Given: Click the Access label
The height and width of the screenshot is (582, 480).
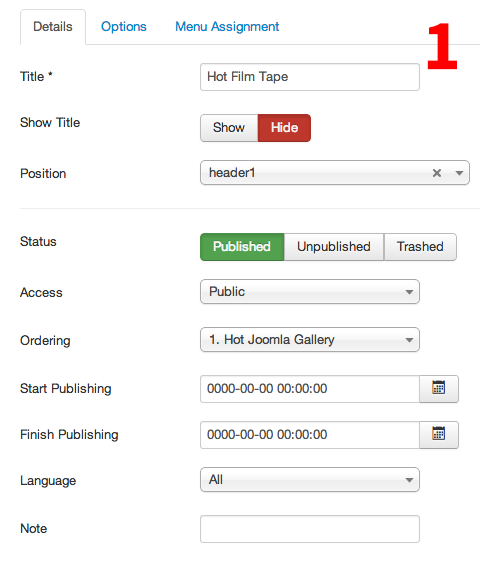Looking at the screenshot, I should [41, 292].
